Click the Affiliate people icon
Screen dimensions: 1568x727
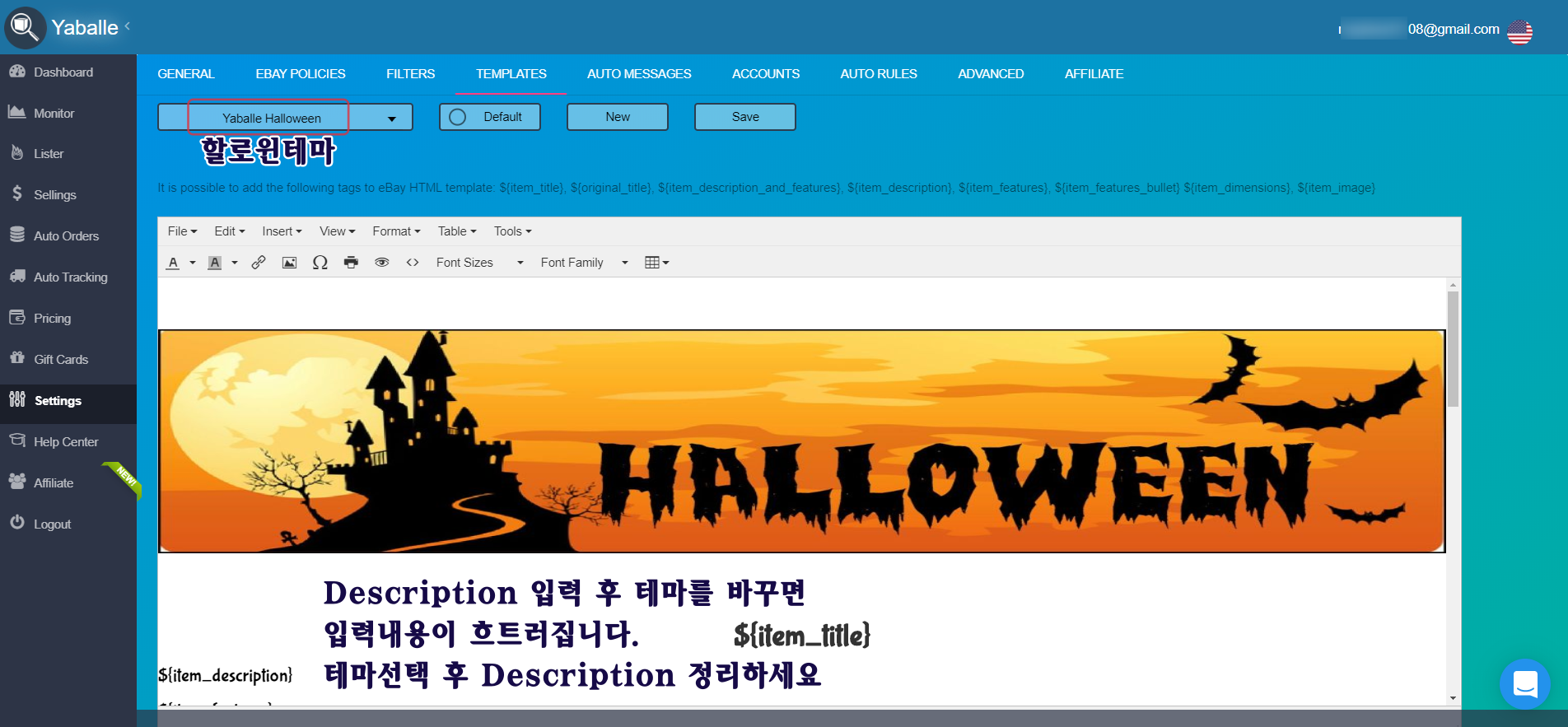(x=17, y=482)
